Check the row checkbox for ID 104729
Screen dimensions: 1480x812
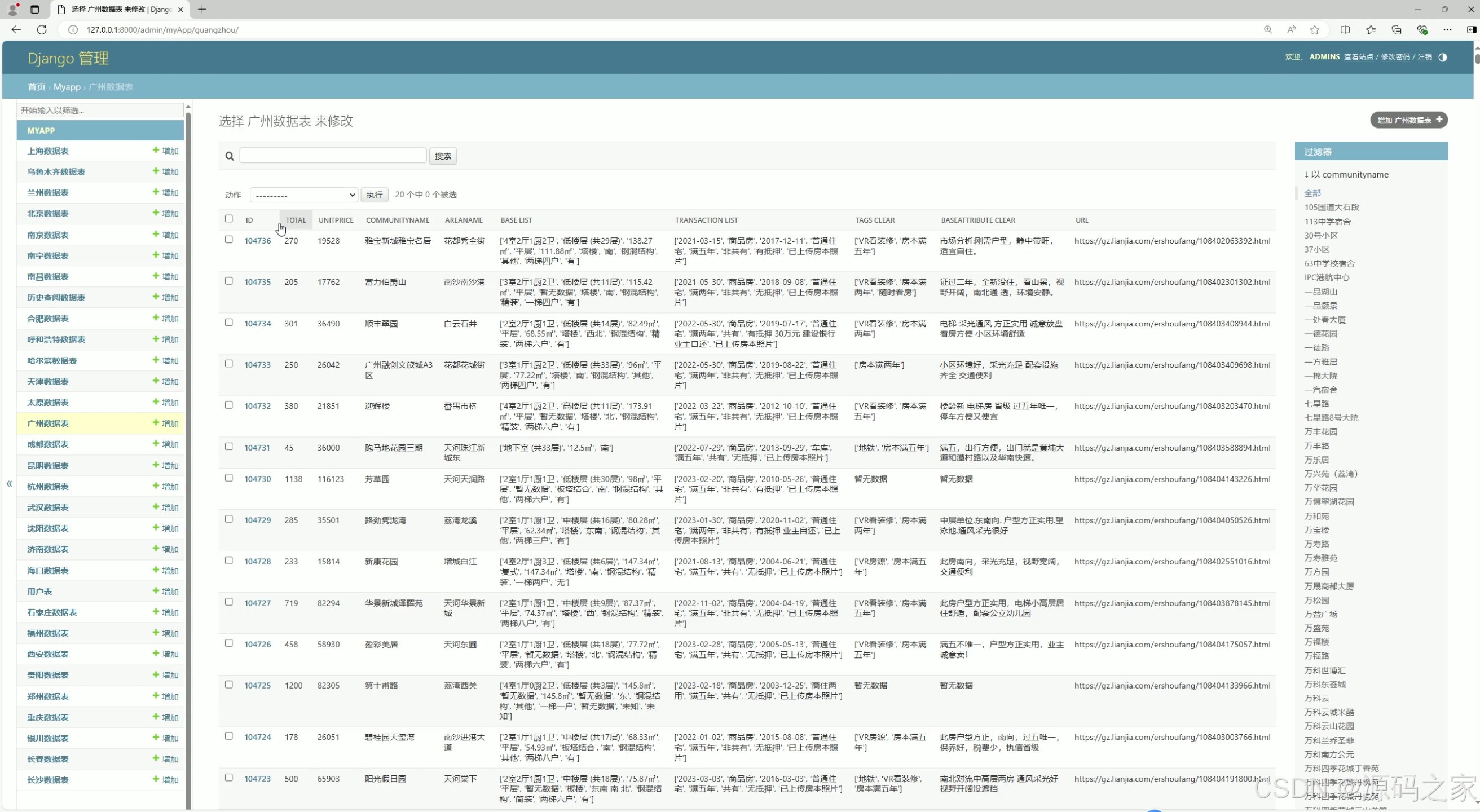coord(228,519)
